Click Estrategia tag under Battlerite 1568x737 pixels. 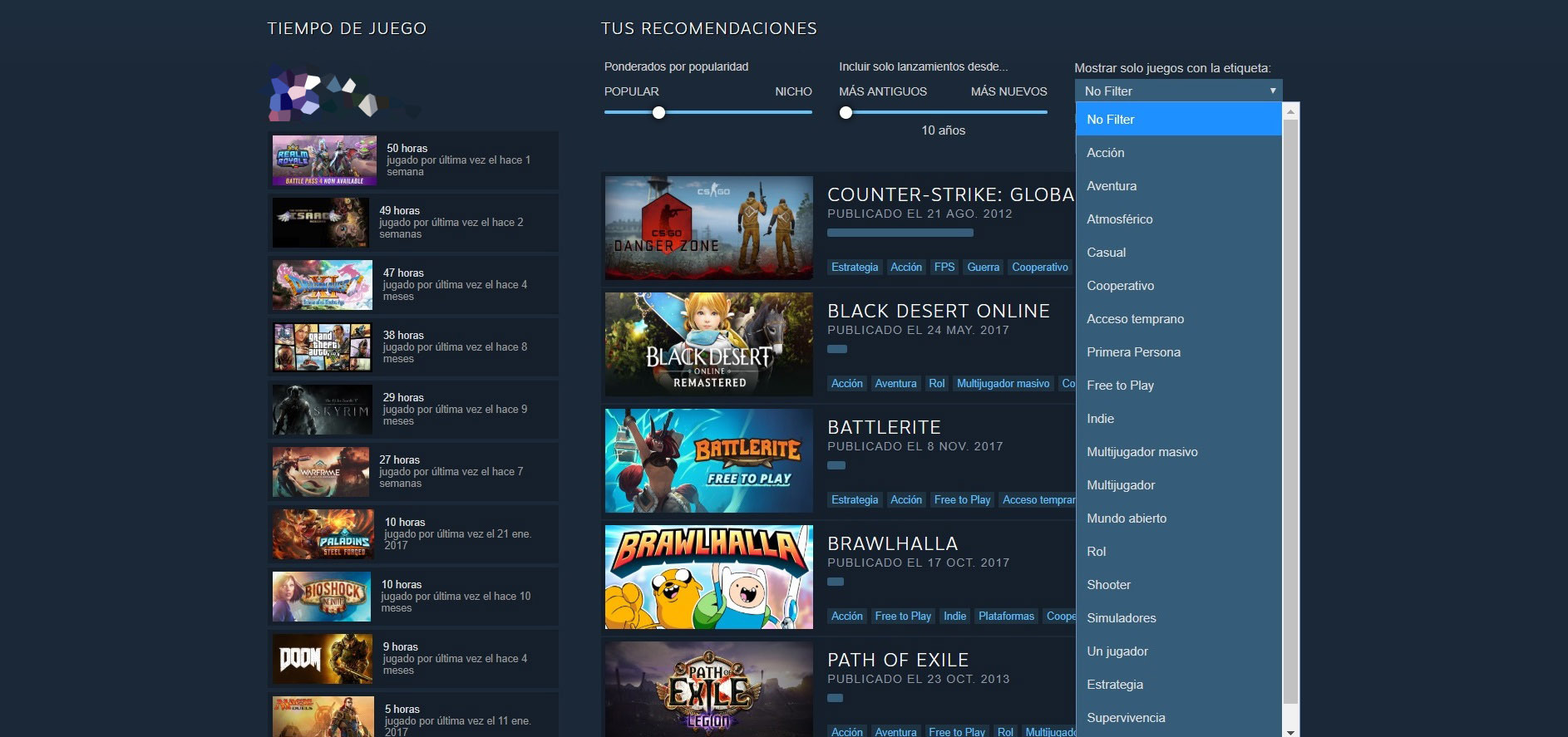[x=855, y=499]
